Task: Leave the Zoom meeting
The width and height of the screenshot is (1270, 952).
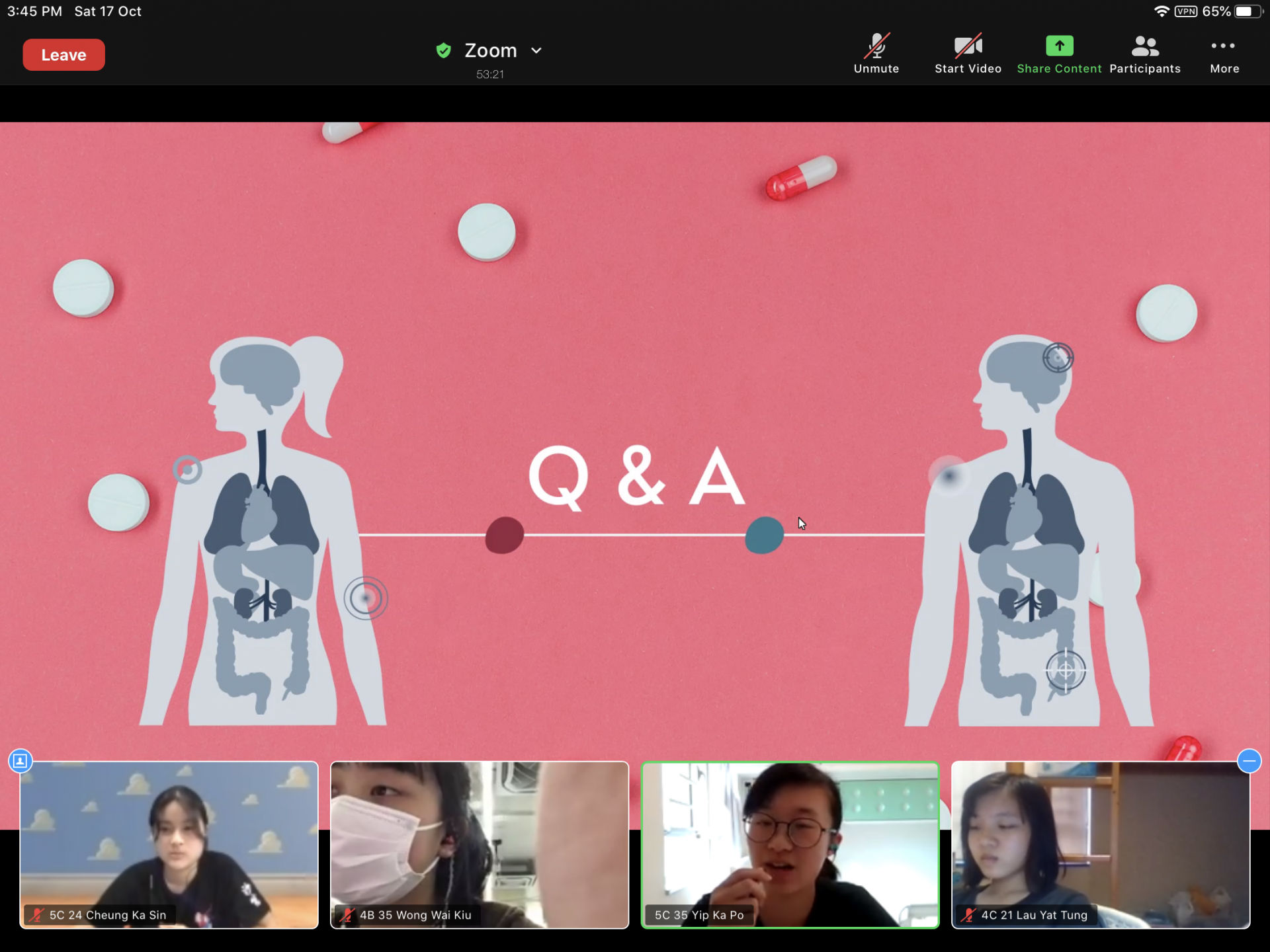Action: (x=63, y=55)
